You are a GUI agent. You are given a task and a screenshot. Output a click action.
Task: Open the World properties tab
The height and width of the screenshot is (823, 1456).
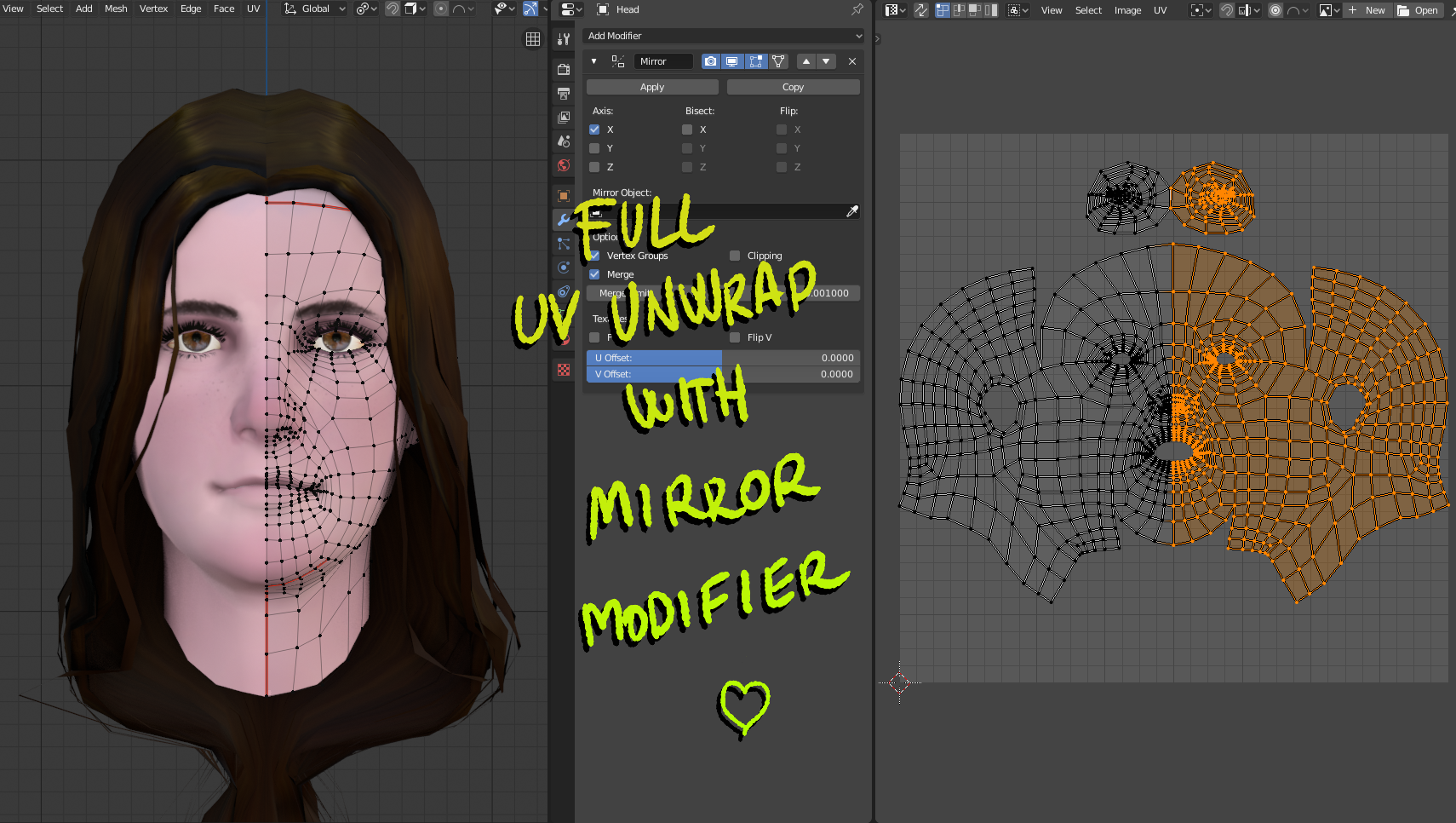click(563, 165)
